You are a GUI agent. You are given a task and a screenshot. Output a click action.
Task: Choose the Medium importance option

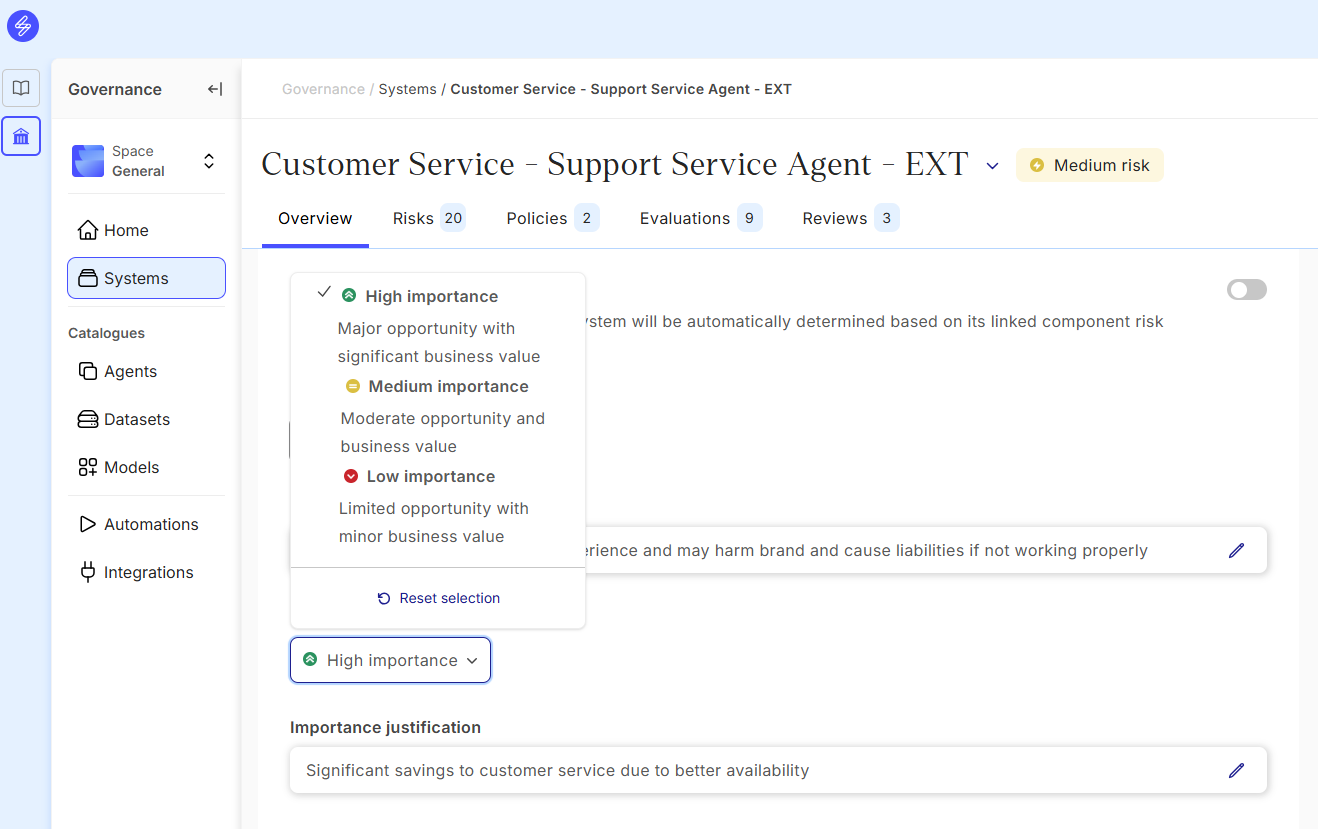tap(447, 387)
